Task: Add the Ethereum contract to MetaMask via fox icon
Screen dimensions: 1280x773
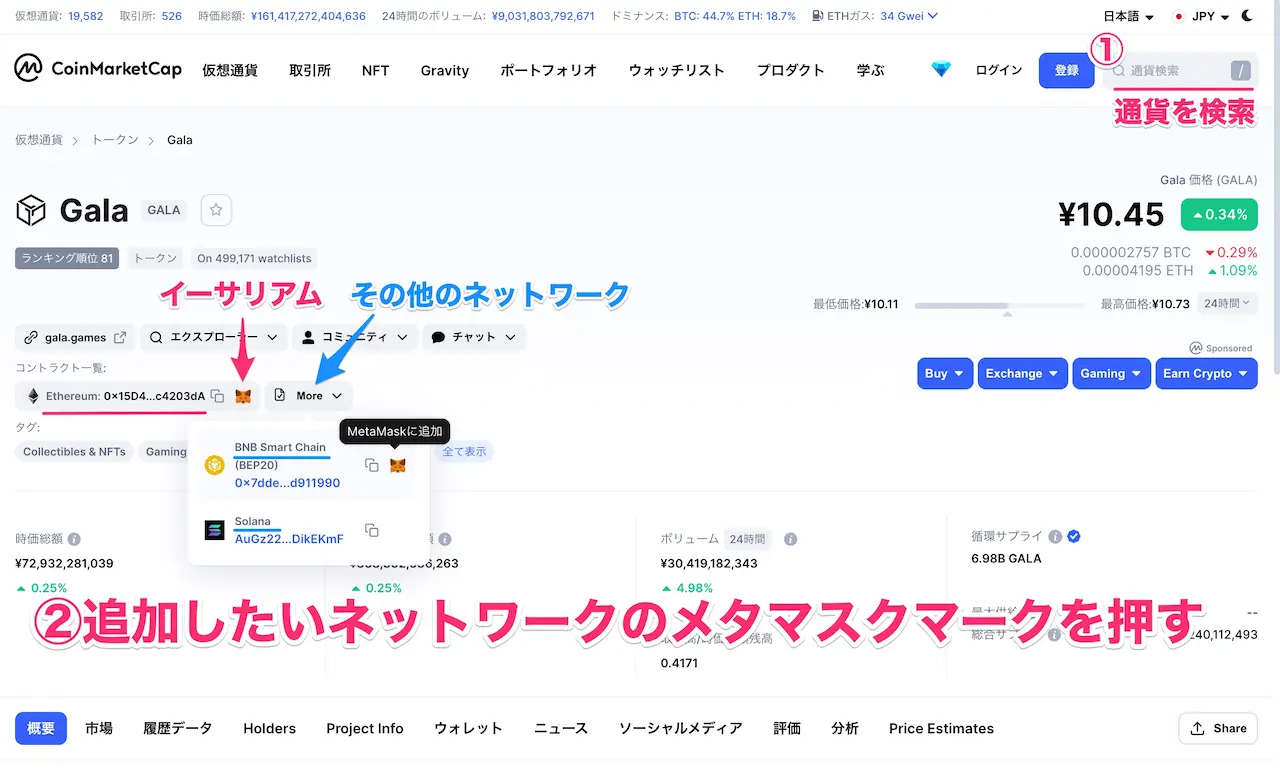Action: point(243,396)
